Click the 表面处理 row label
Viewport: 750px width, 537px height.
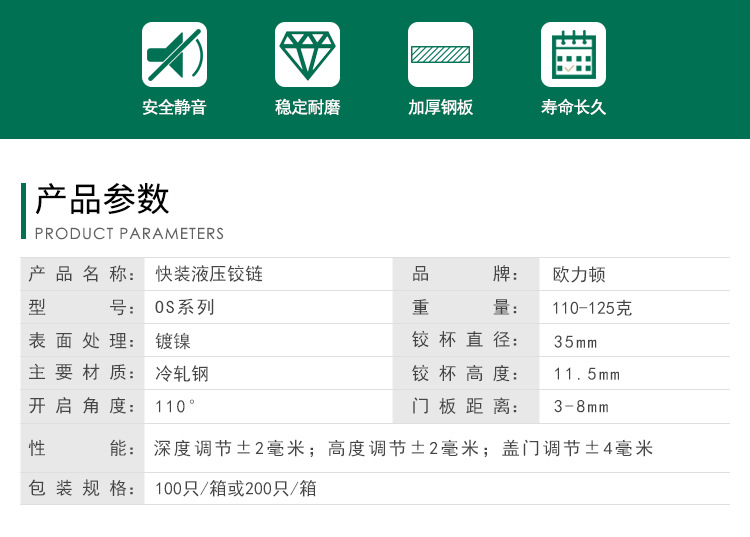(x=82, y=340)
